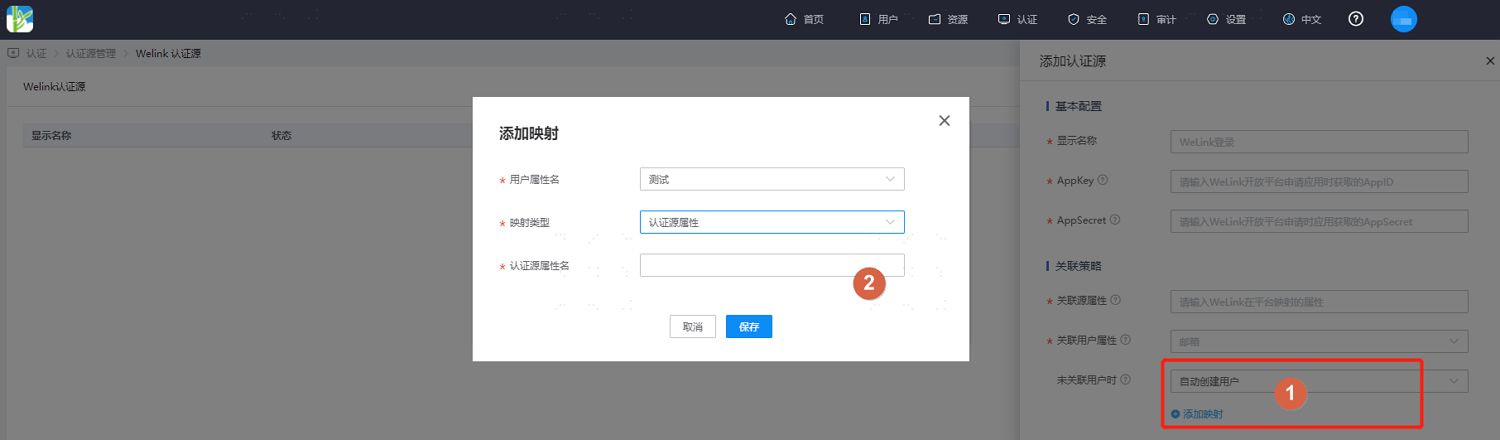The image size is (1500, 440).
Task: Click the 审计 audit icon in the navbar
Action: pos(1143,19)
